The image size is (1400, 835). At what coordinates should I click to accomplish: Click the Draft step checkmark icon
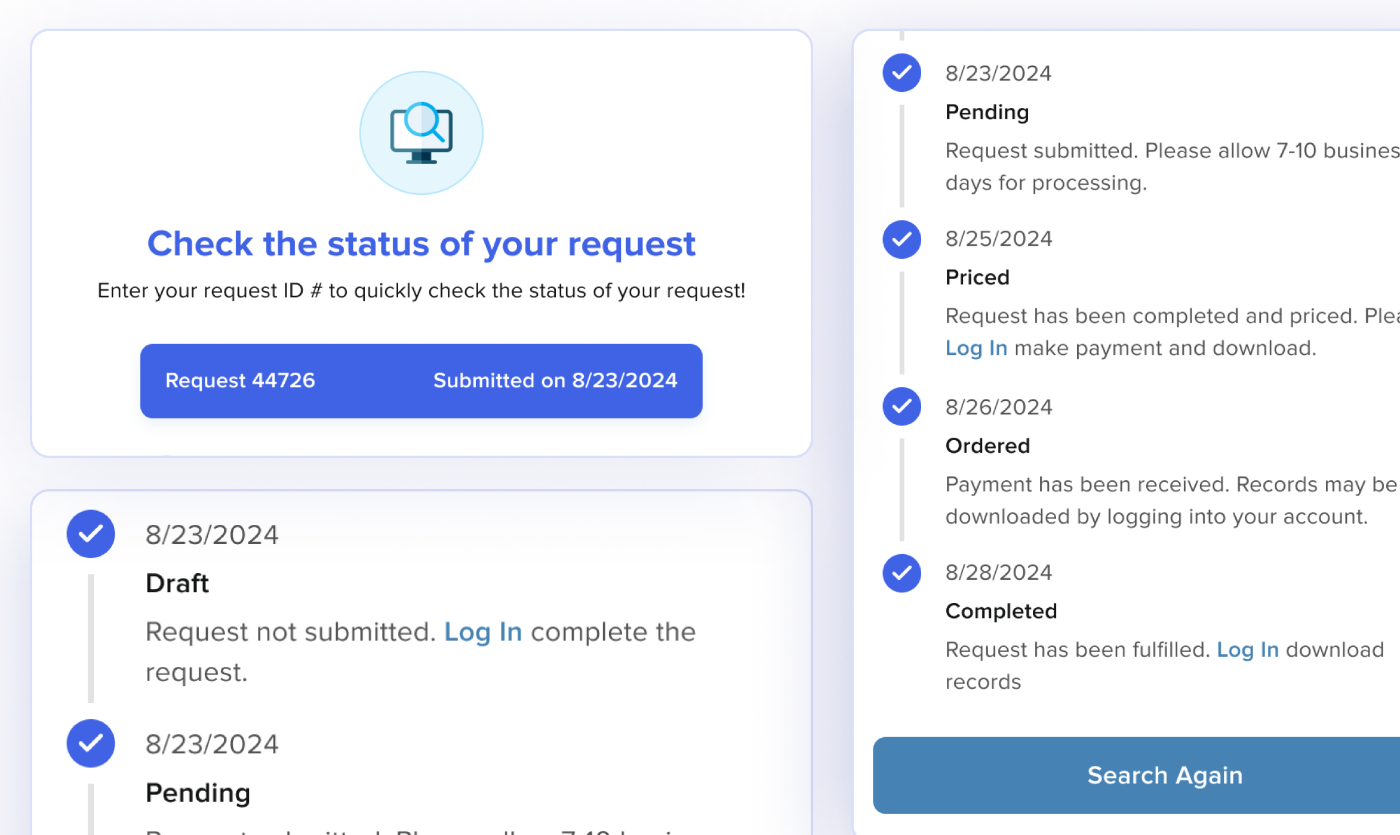coord(91,534)
